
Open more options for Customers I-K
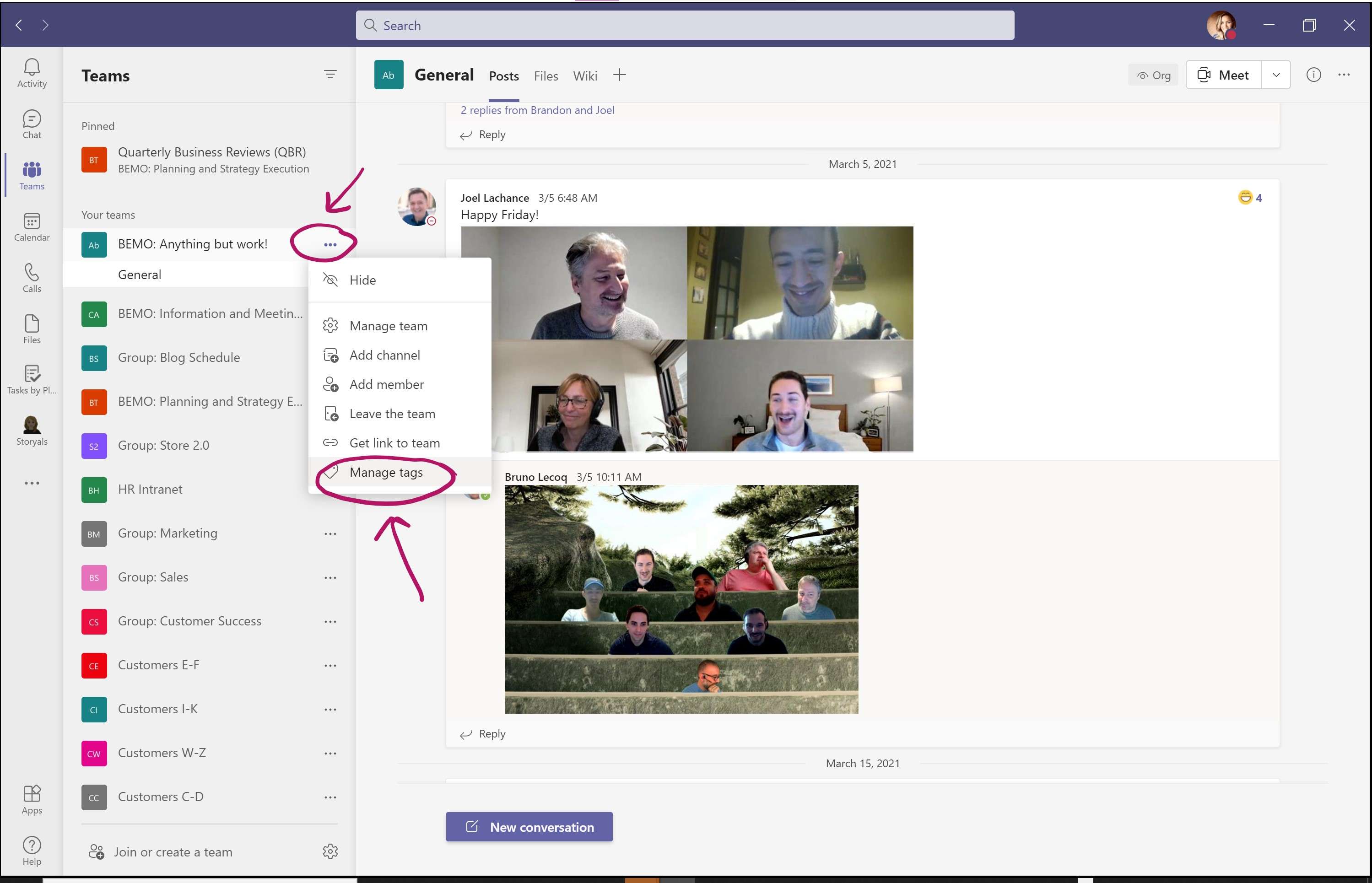click(x=330, y=709)
